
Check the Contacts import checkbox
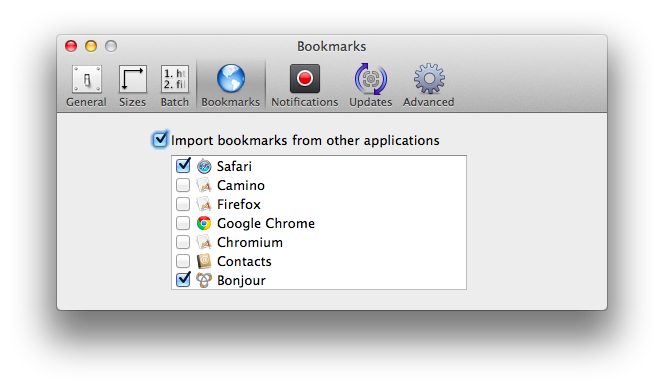183,261
